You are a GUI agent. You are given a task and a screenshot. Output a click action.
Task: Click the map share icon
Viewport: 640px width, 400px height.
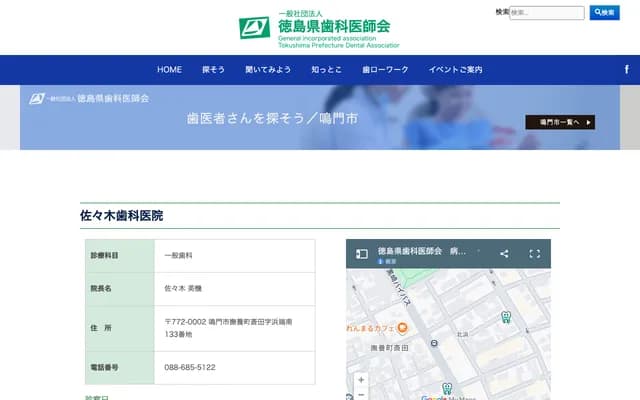(x=504, y=254)
